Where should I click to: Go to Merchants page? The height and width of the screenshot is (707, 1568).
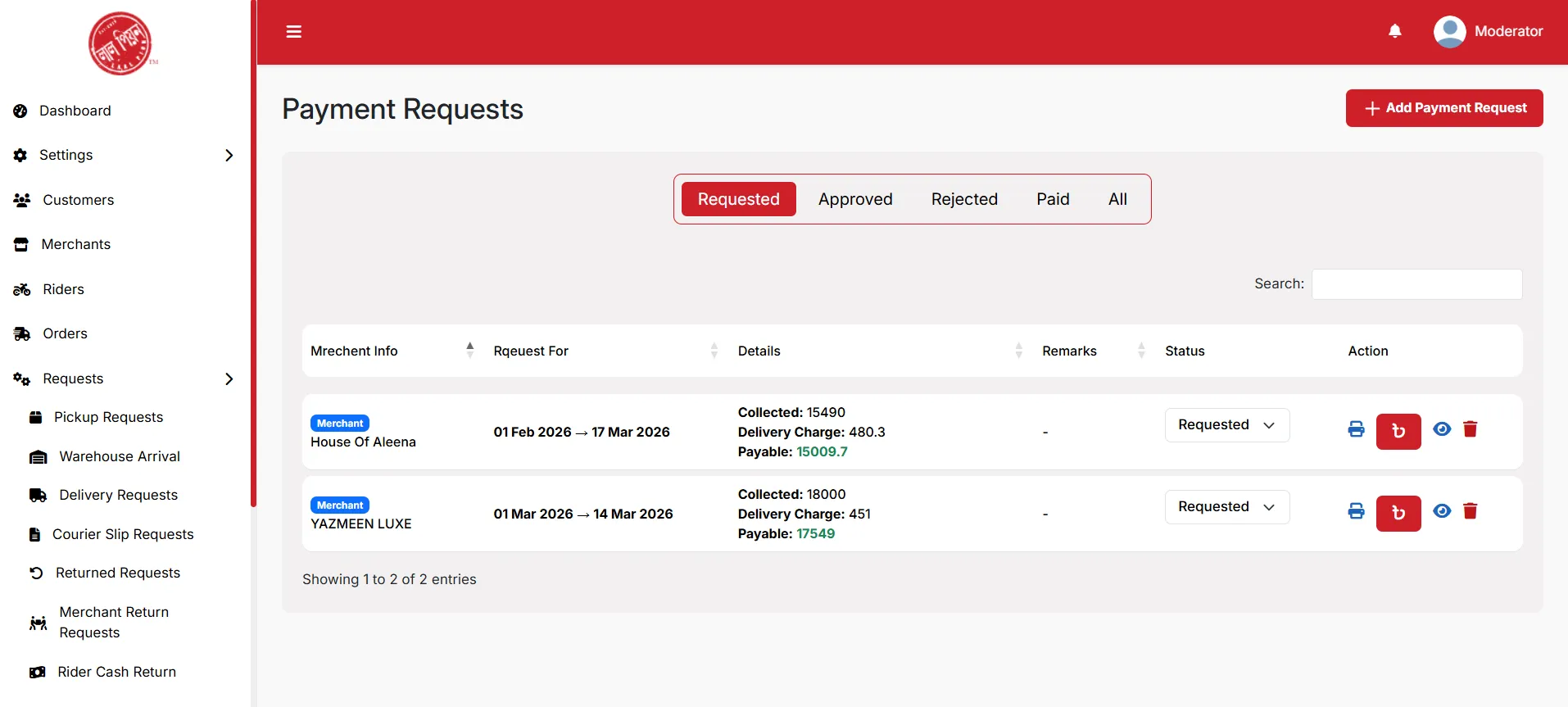76,244
